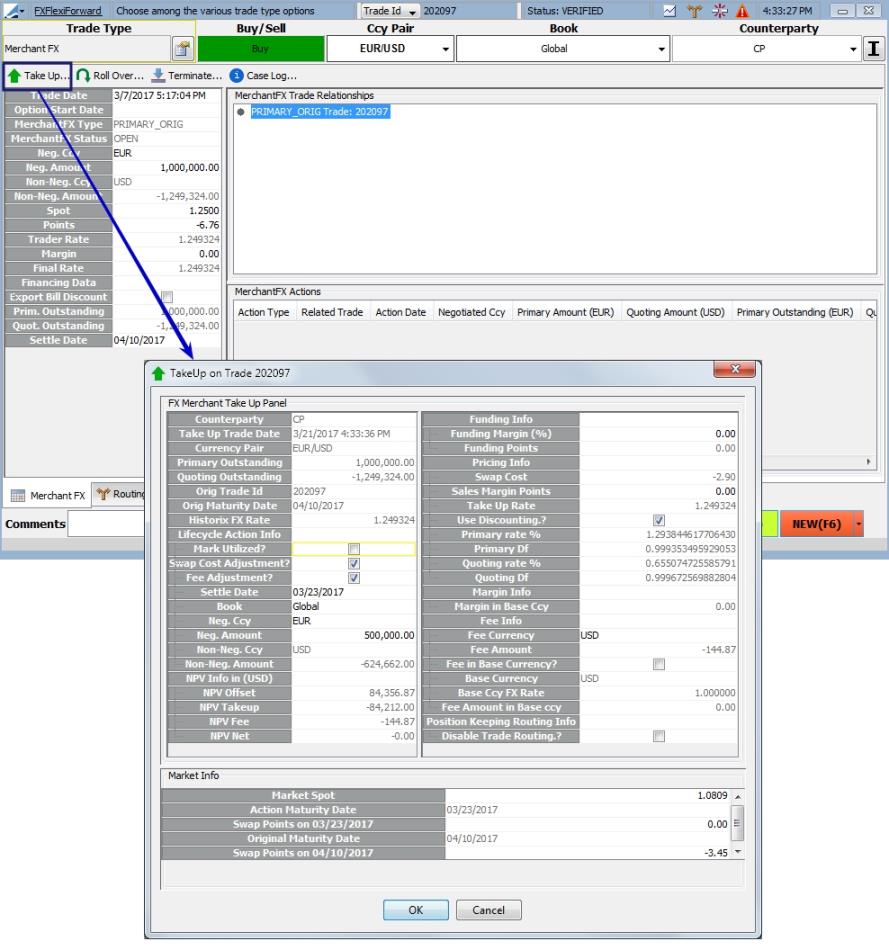Click the NEW(F6) button
The image size is (889, 950).
(816, 524)
